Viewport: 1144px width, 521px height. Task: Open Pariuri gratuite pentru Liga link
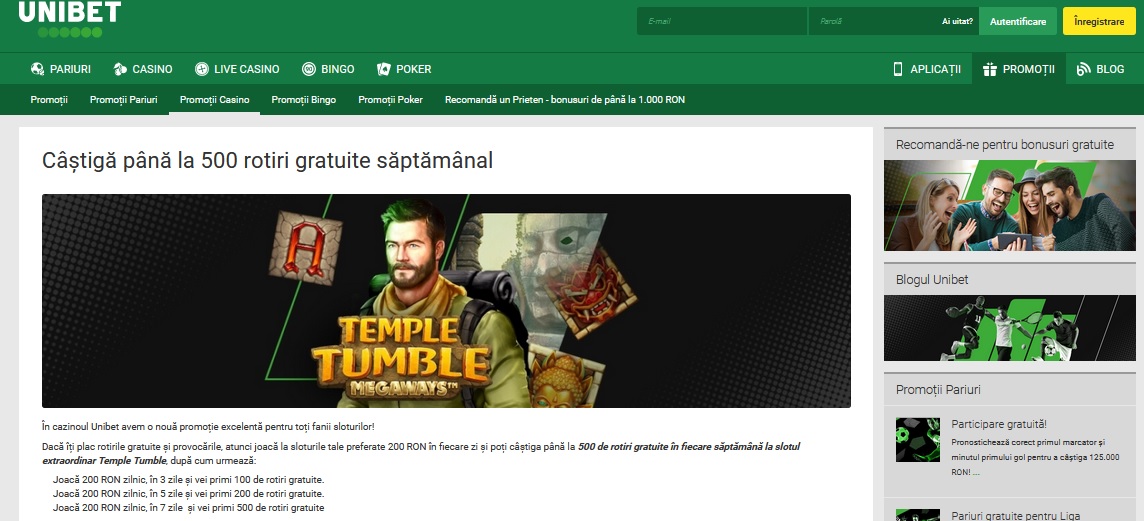point(1016,515)
